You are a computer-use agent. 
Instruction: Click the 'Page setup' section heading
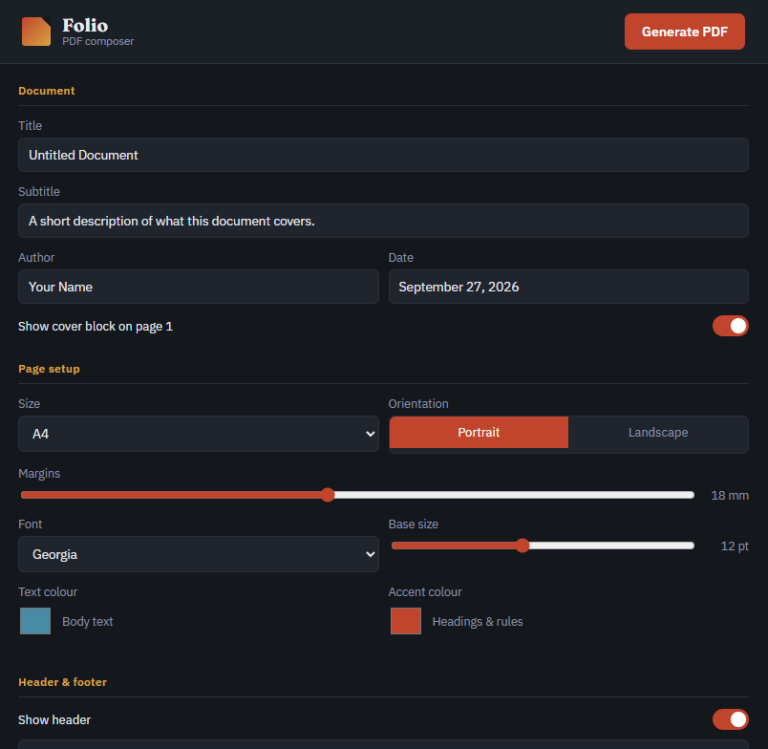click(49, 369)
